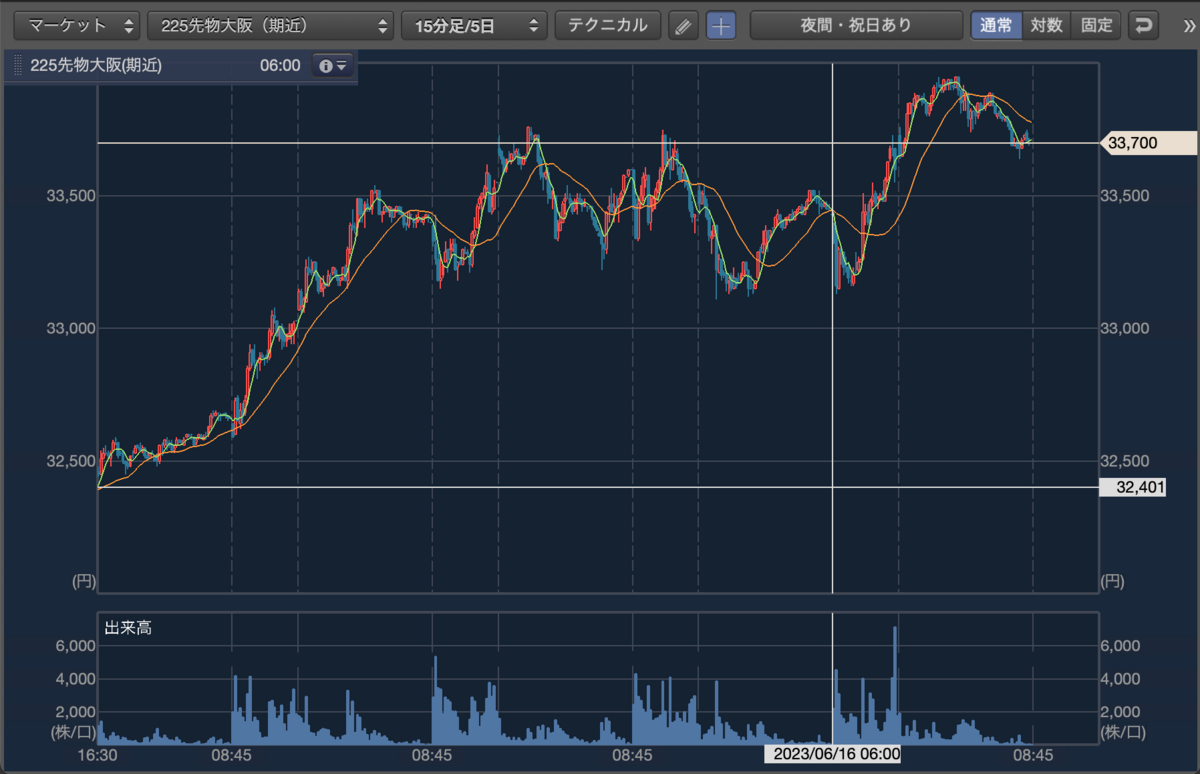Toggle the crosshair cursor tool
This screenshot has height=774, width=1200.
coord(721,26)
